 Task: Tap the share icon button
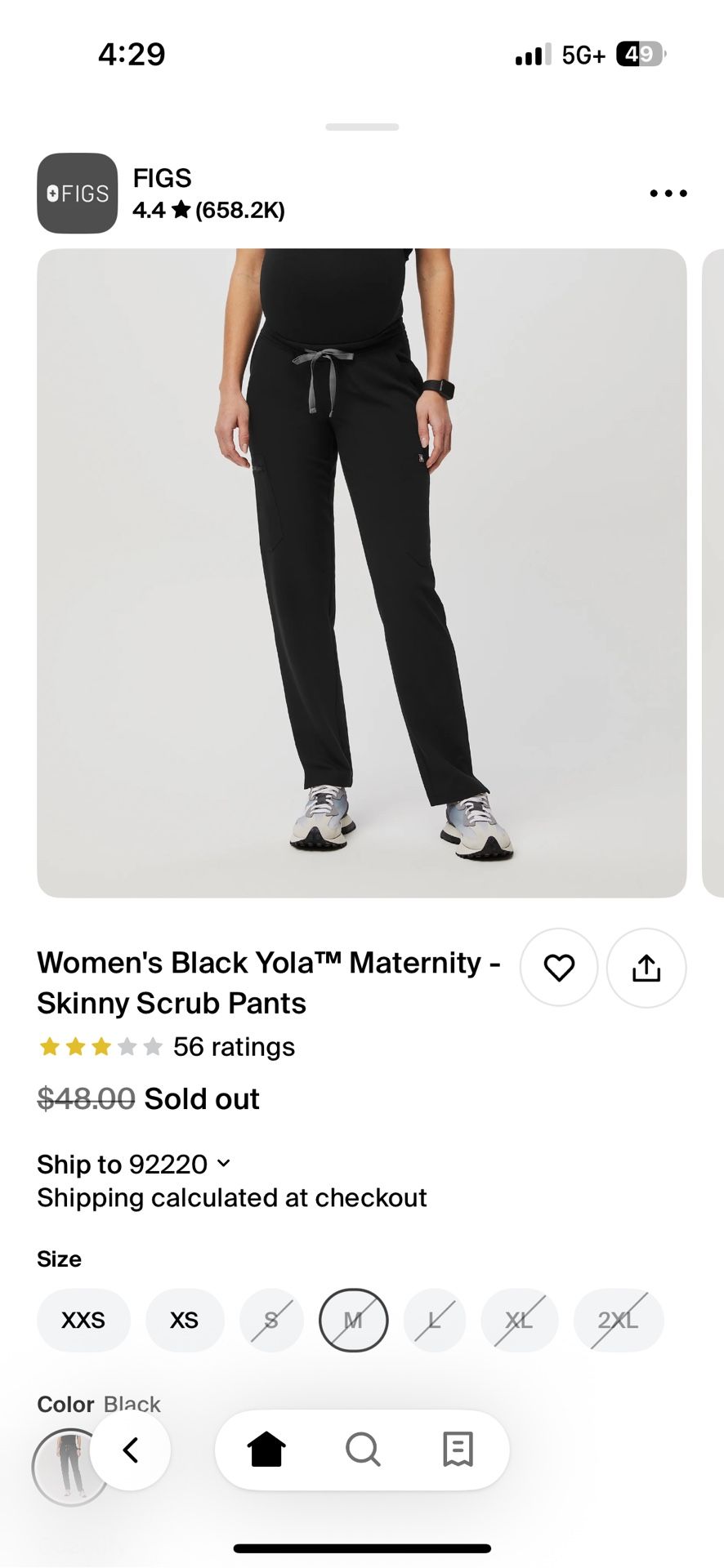click(646, 968)
